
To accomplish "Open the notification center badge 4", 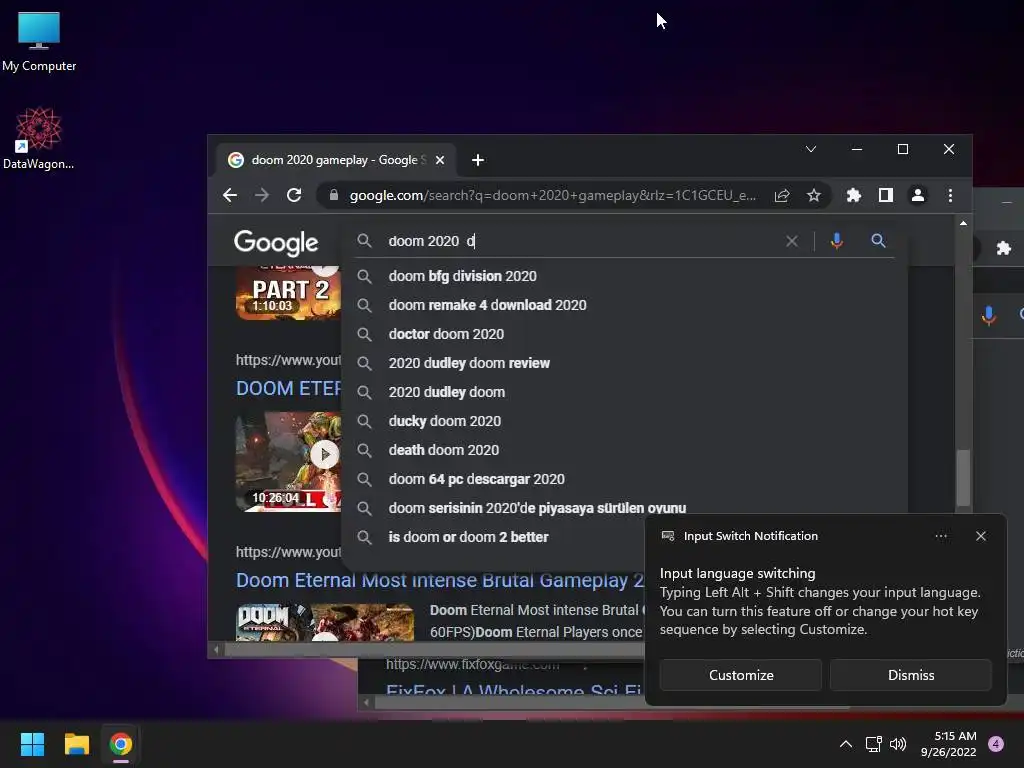I will click(x=996, y=744).
